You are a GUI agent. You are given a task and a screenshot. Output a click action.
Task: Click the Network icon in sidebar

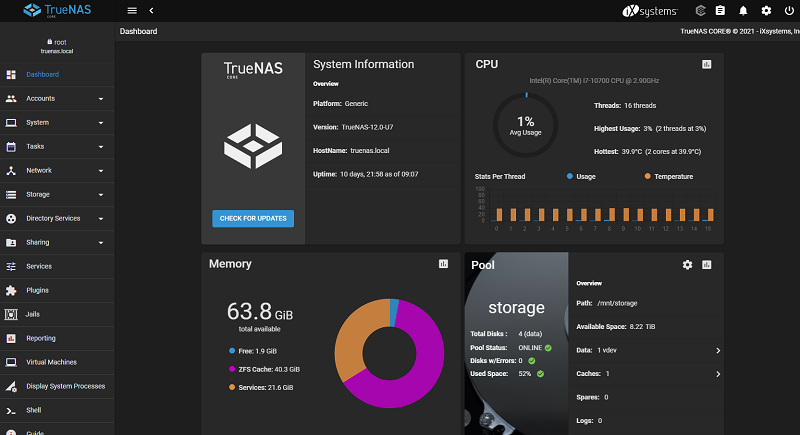[11, 170]
